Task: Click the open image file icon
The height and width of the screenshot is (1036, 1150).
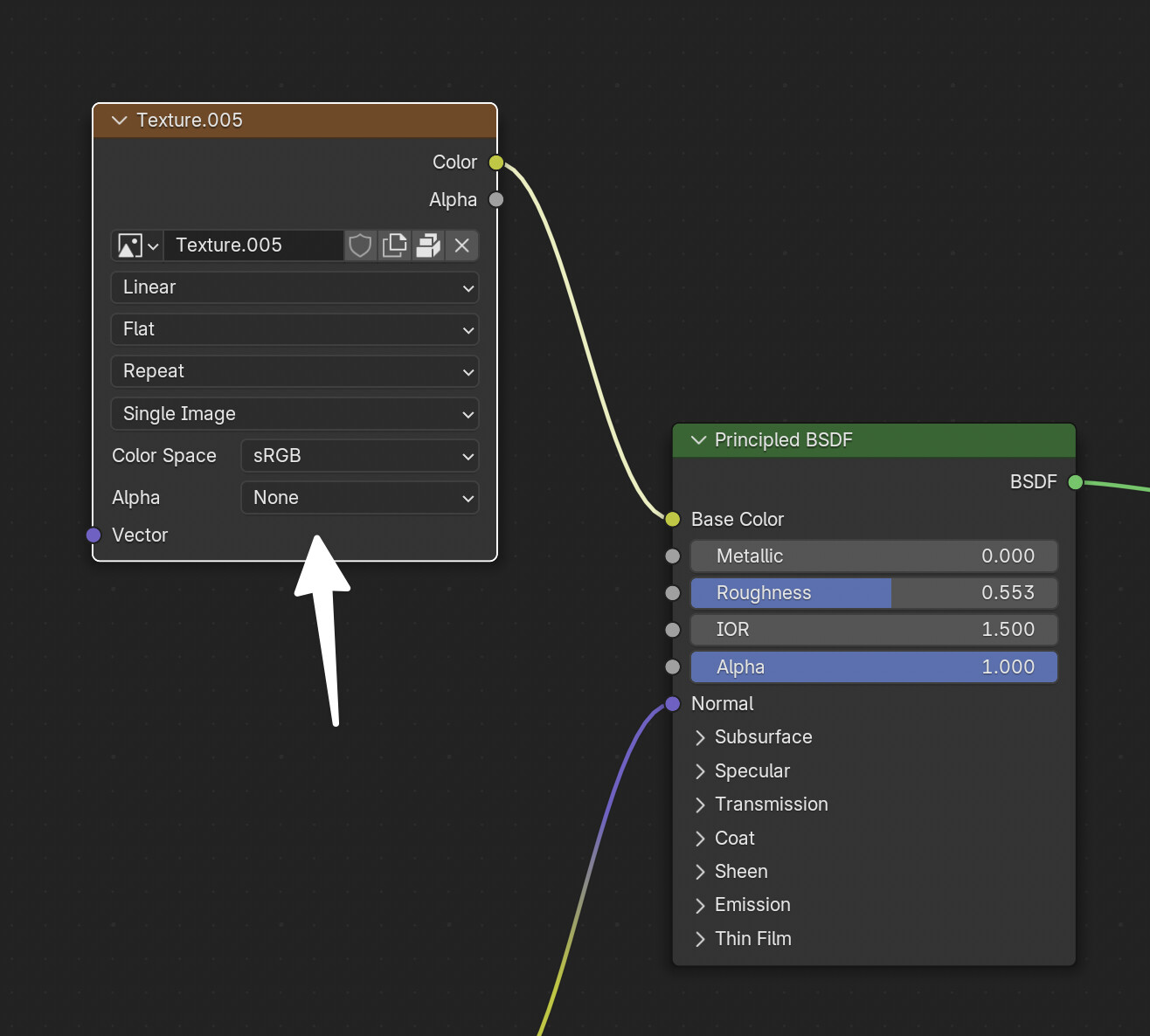Action: (x=428, y=245)
